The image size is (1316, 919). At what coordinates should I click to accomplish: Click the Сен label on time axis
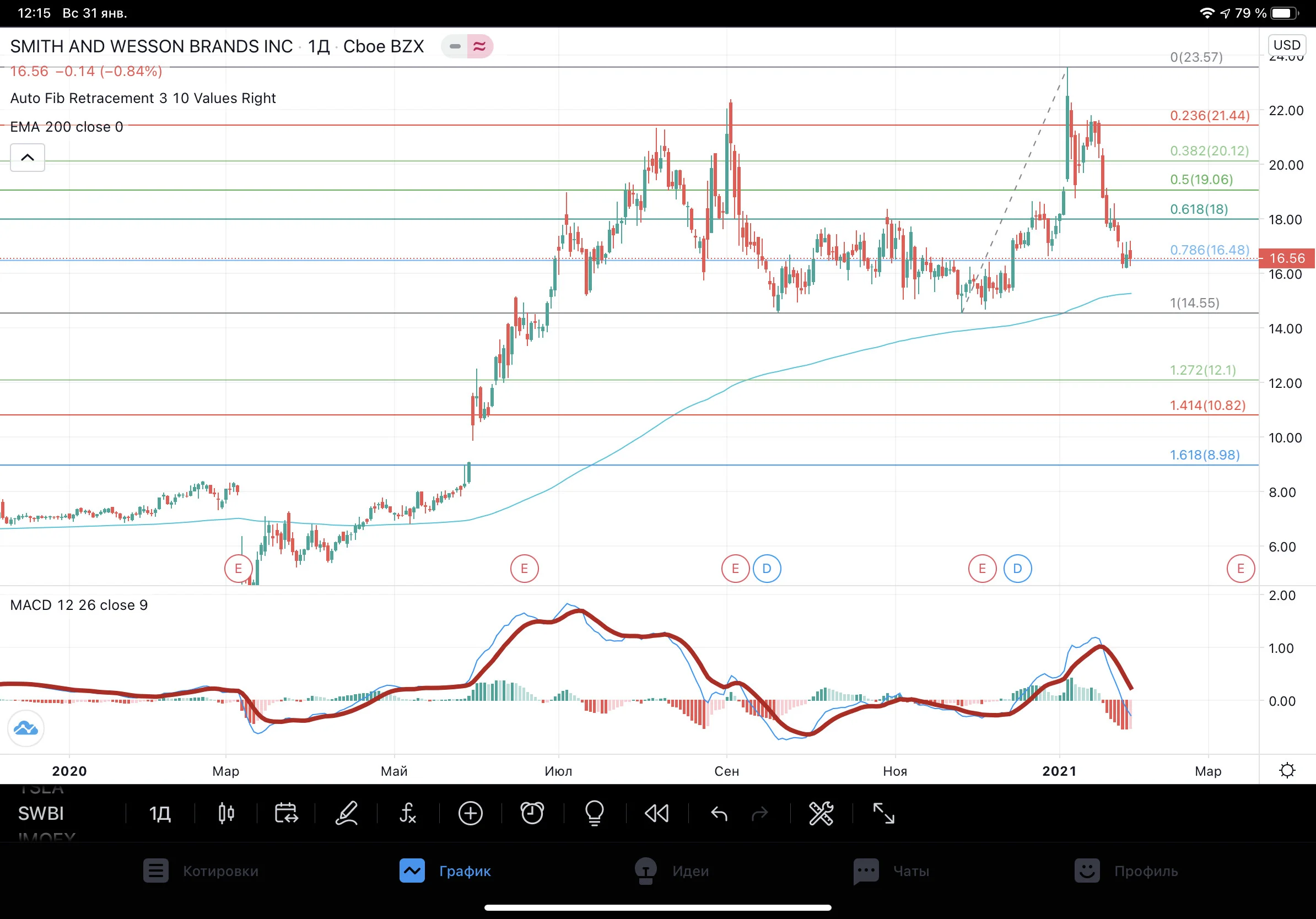(727, 771)
